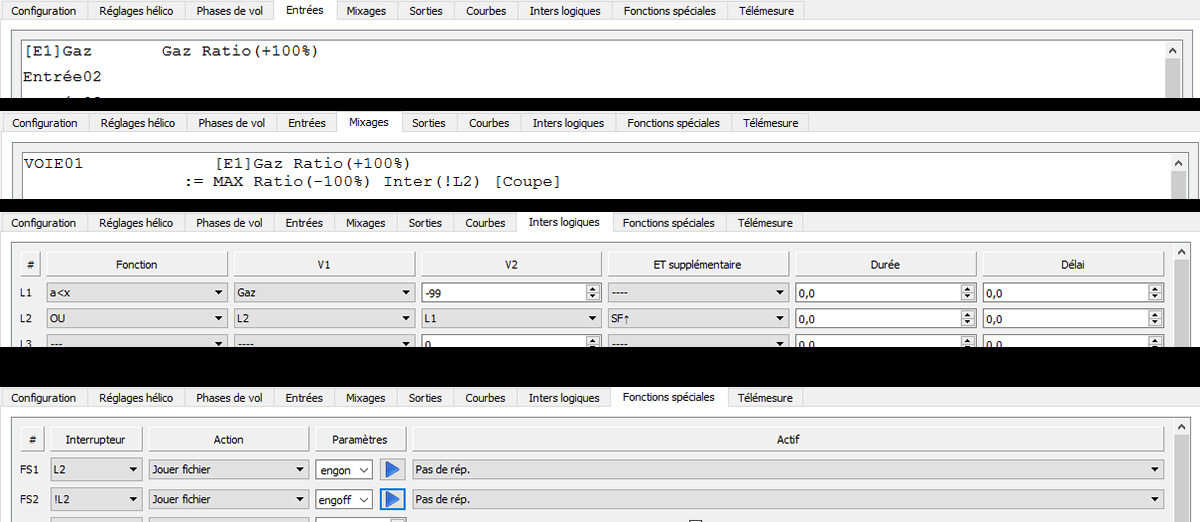Click the currently selected Entrées tab
The height and width of the screenshot is (522, 1200).
304,11
